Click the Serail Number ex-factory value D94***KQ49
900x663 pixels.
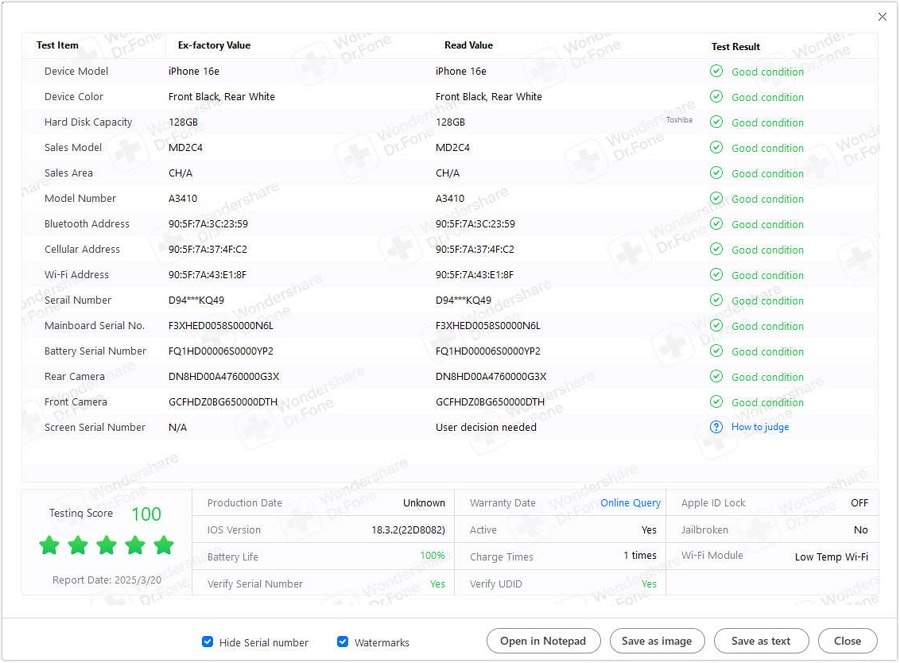click(x=196, y=300)
